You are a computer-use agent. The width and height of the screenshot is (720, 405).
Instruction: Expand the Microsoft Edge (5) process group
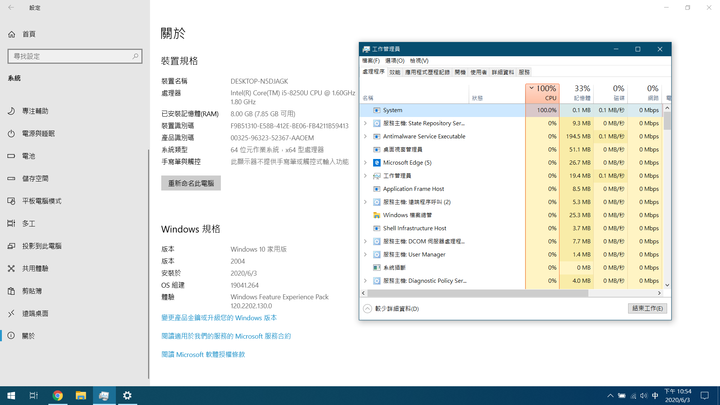click(x=366, y=163)
